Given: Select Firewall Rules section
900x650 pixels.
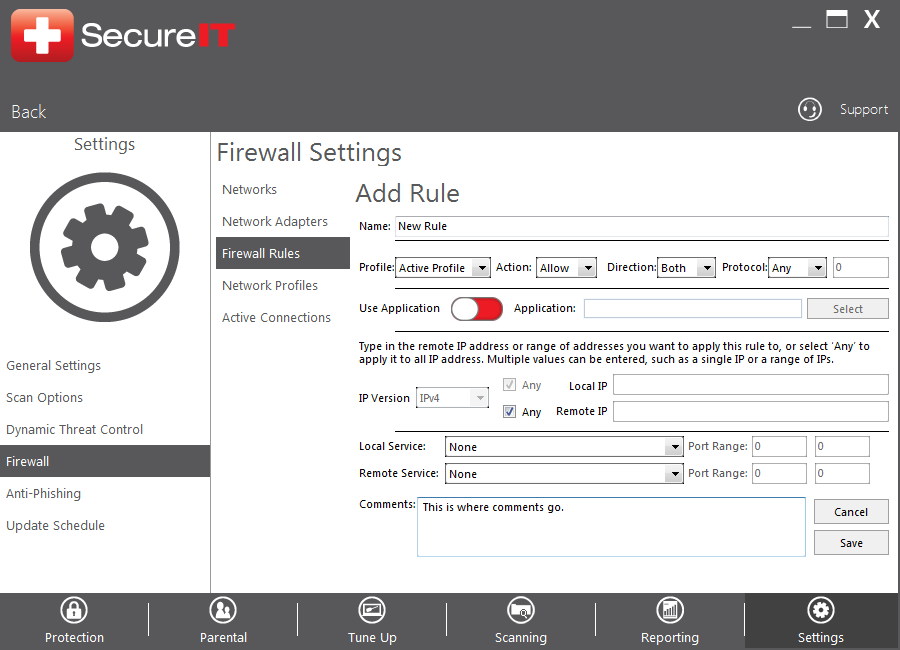Looking at the screenshot, I should [x=283, y=253].
